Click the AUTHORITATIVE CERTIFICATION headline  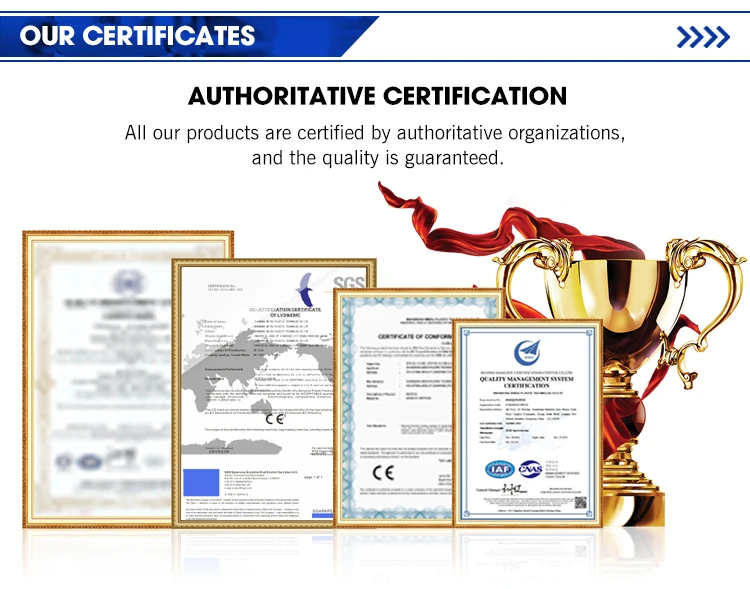pyautogui.click(x=377, y=96)
